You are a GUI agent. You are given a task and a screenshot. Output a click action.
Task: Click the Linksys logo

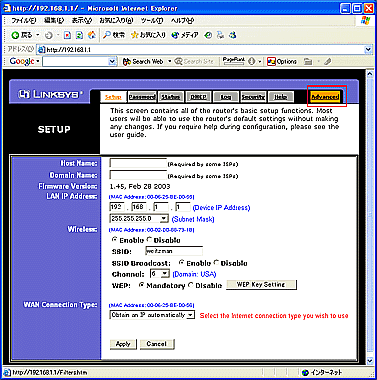[x=51, y=94]
